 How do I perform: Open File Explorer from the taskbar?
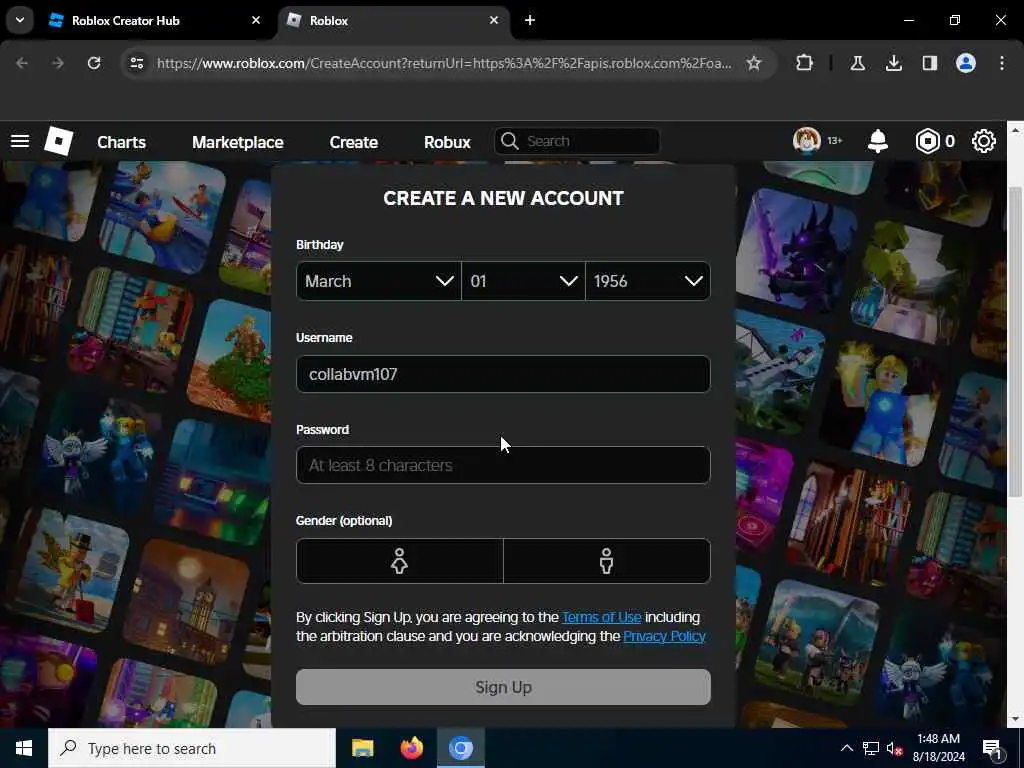(362, 748)
